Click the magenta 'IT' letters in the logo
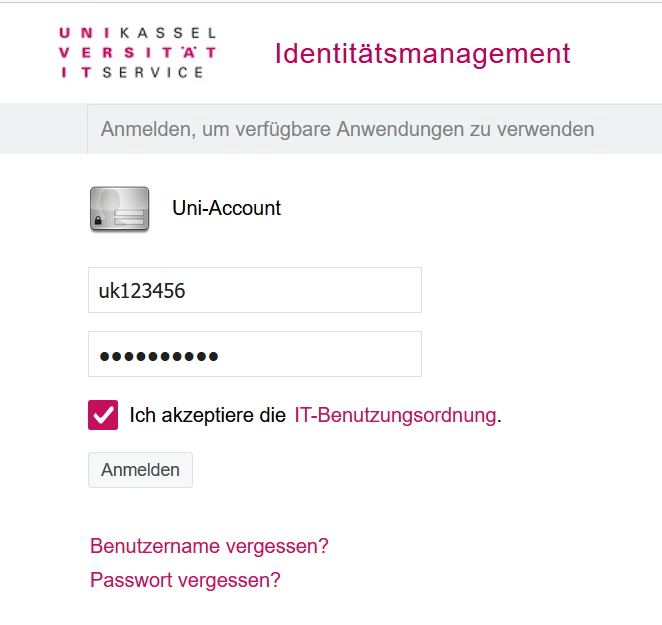This screenshot has height=625, width=662. pos(76,72)
